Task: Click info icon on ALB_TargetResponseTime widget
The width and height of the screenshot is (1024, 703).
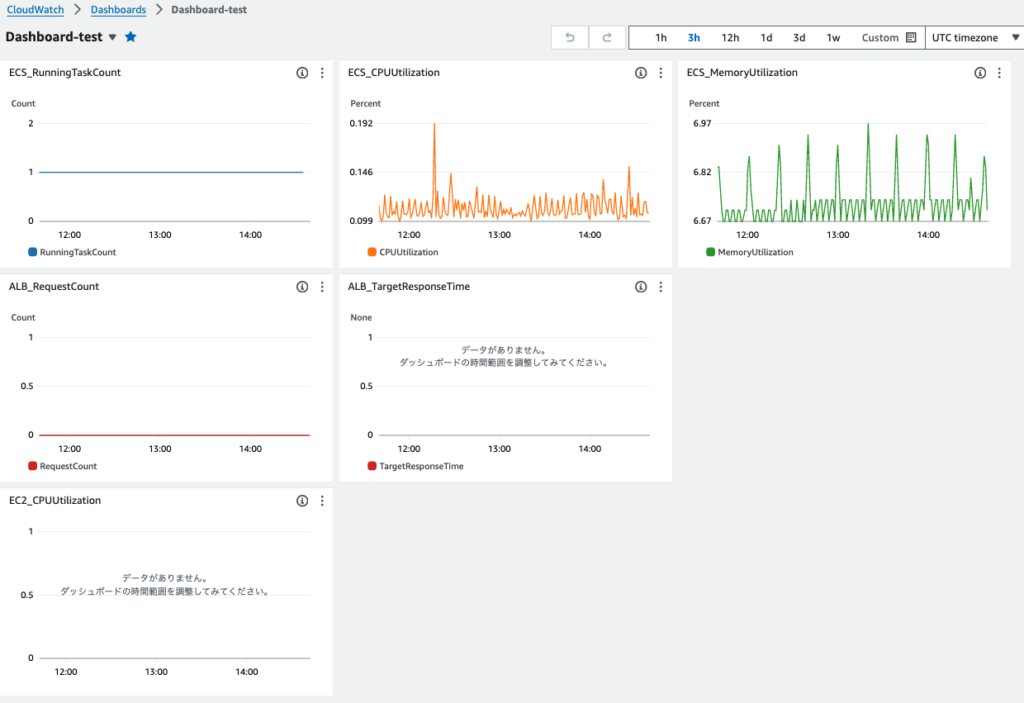Action: point(641,287)
